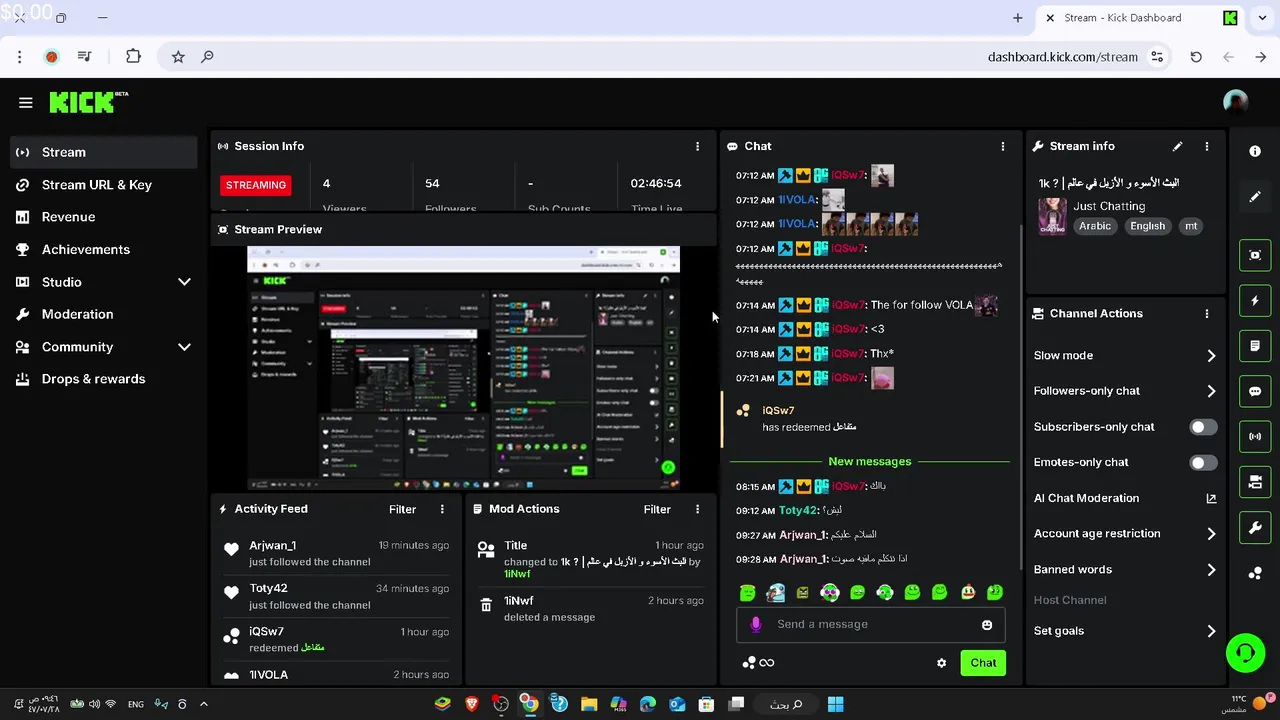
Task: Click the info icon in right rail
Action: click(1255, 151)
